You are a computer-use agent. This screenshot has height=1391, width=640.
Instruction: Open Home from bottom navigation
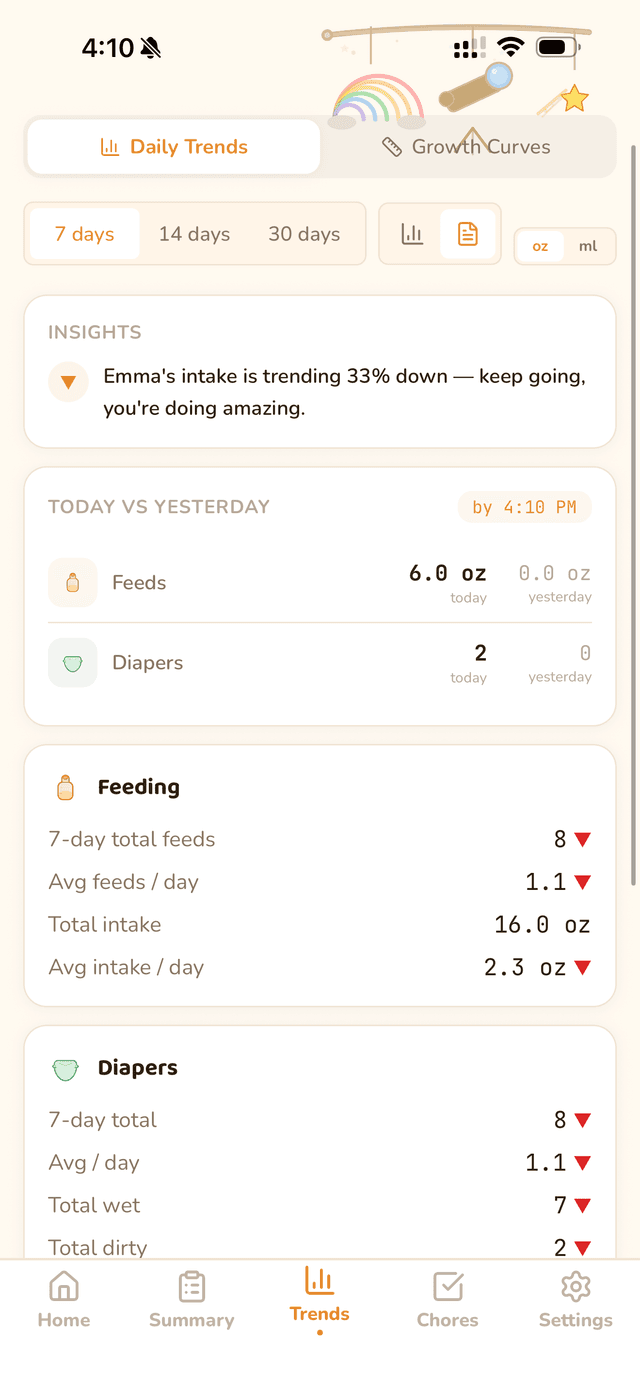[x=64, y=1299]
